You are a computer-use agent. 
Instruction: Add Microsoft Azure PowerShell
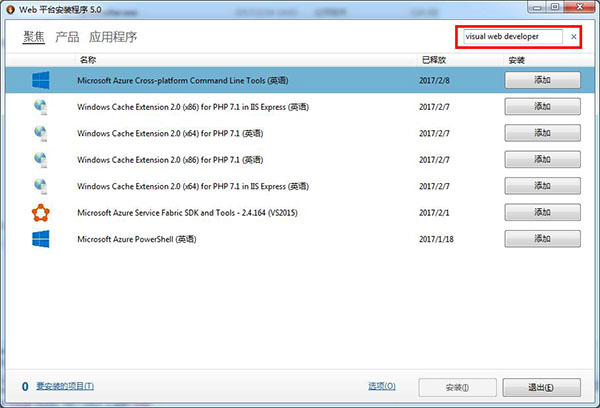tap(542, 239)
